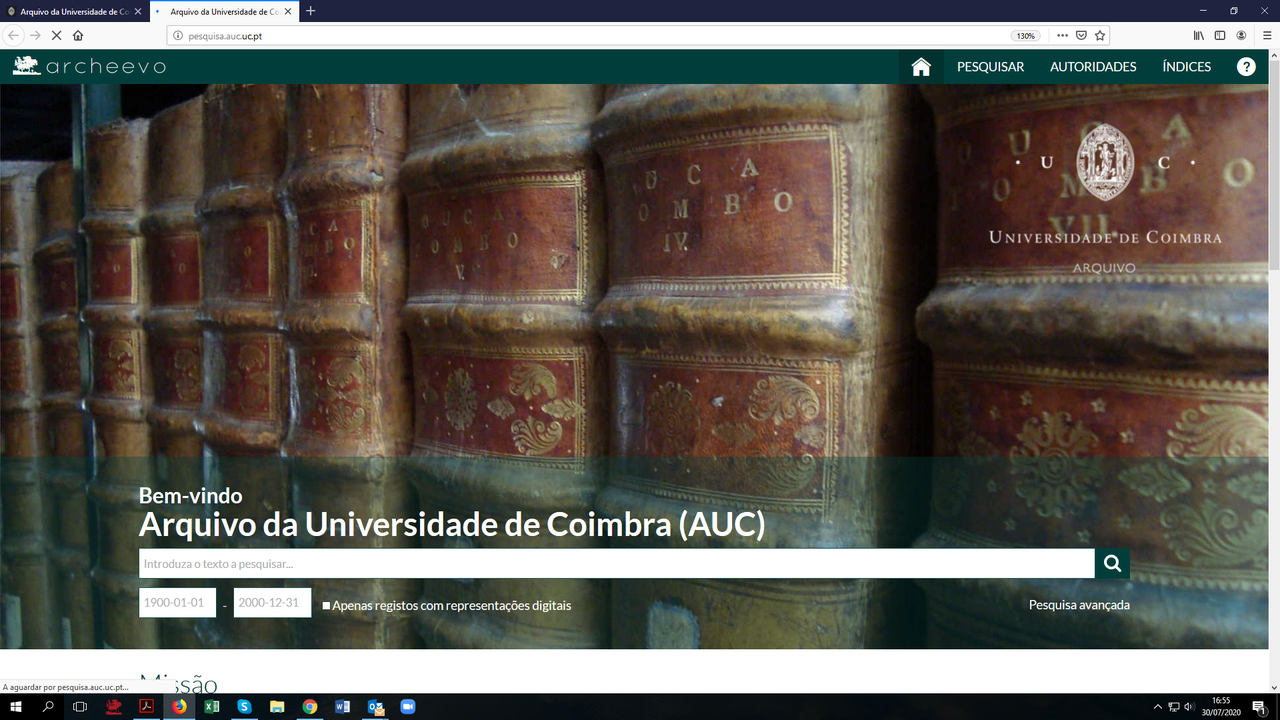Screen dimensions: 1280x720
Task: Click the search text input field
Action: click(x=617, y=563)
